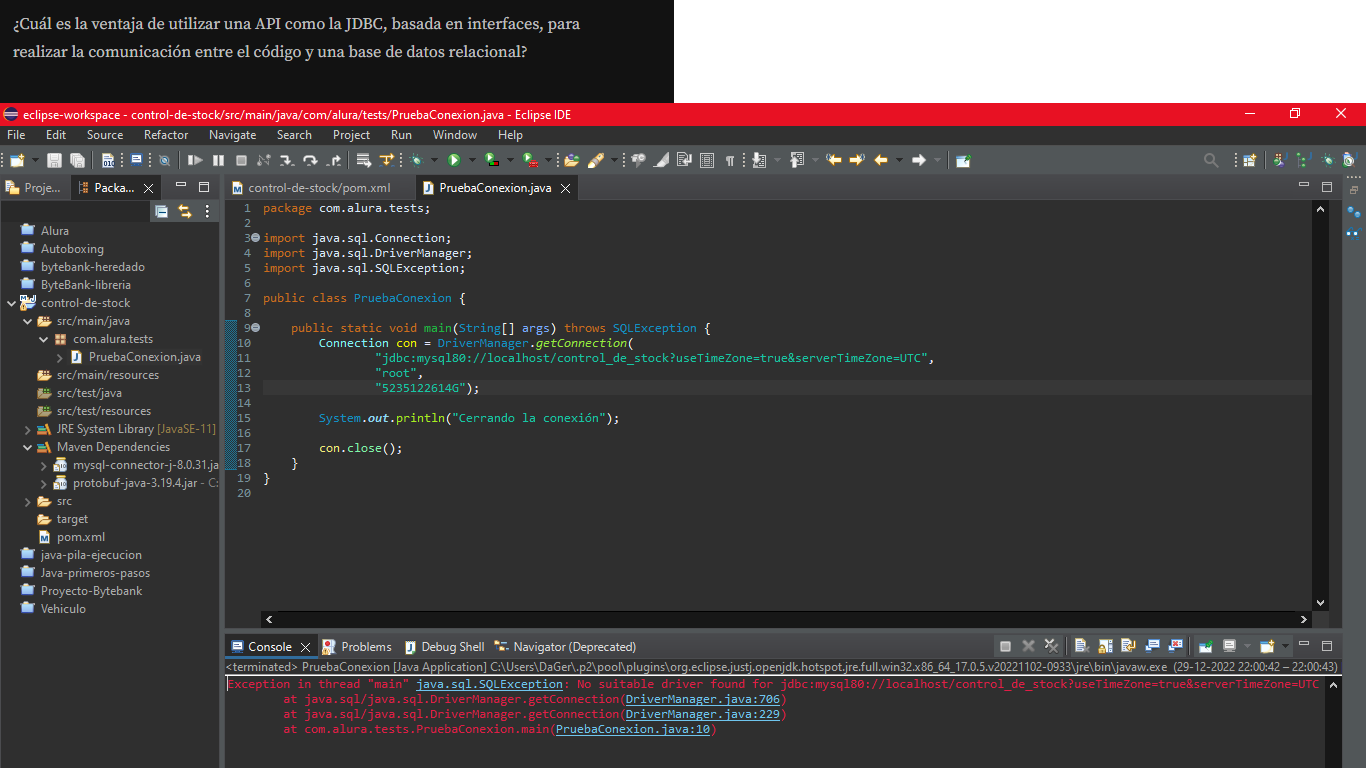Open the File menu
The height and width of the screenshot is (768, 1366).
16,135
